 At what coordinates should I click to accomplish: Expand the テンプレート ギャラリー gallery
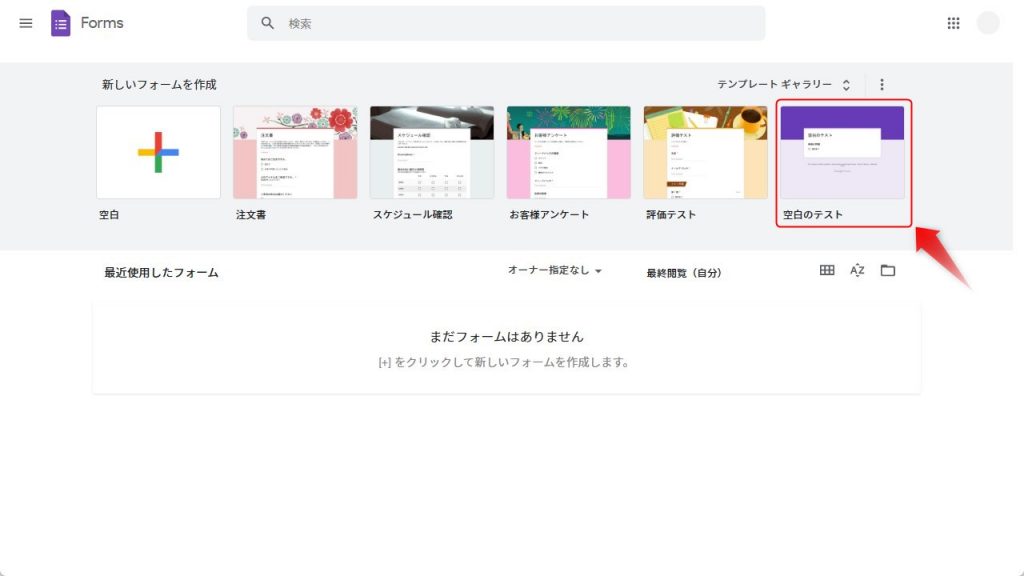click(x=783, y=84)
